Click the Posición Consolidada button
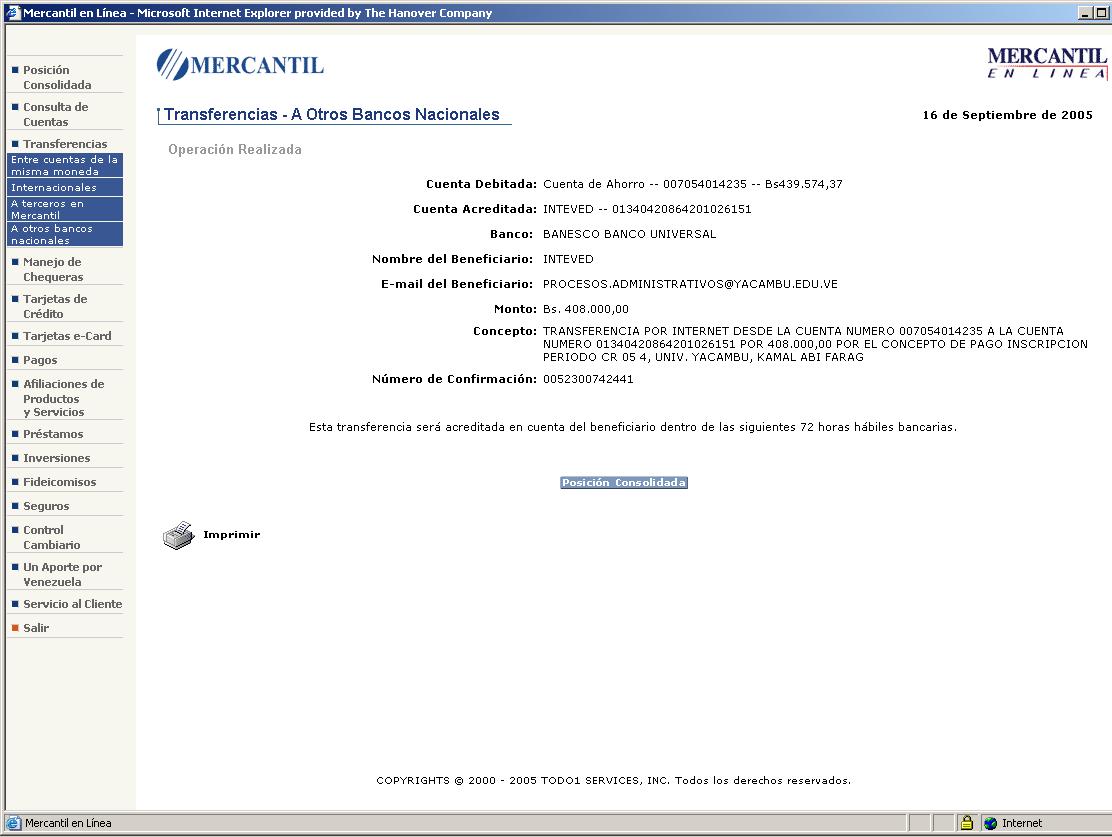Image resolution: width=1112 pixels, height=837 pixels. click(x=624, y=482)
